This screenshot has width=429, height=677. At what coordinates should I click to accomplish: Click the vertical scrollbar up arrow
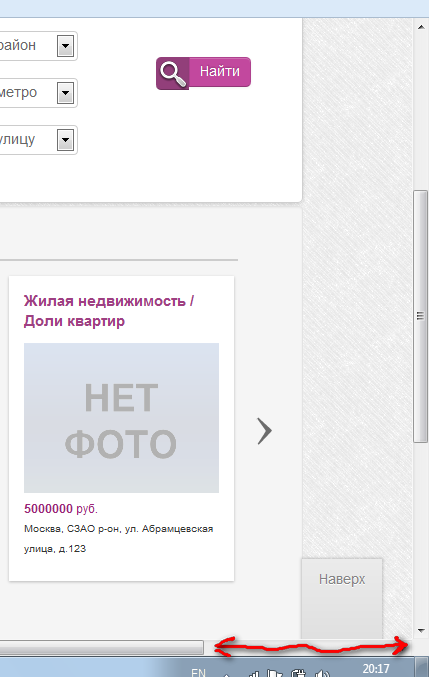coord(421,27)
